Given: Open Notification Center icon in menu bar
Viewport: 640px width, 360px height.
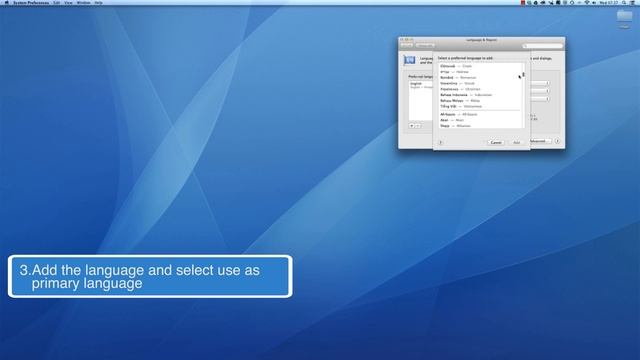Looking at the screenshot, I should point(633,2).
